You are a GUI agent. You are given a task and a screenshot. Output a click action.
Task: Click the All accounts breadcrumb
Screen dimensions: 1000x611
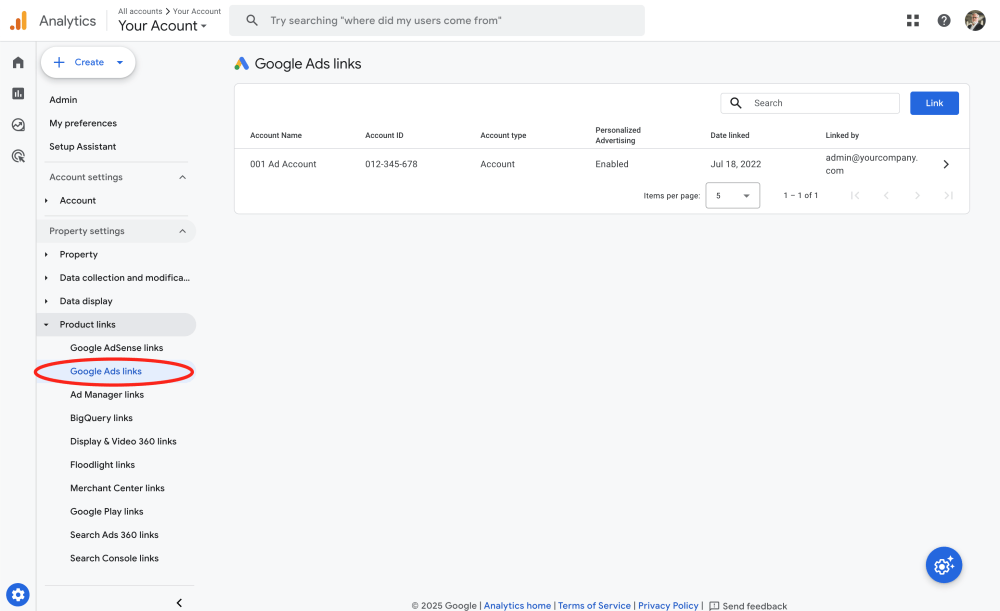[140, 11]
